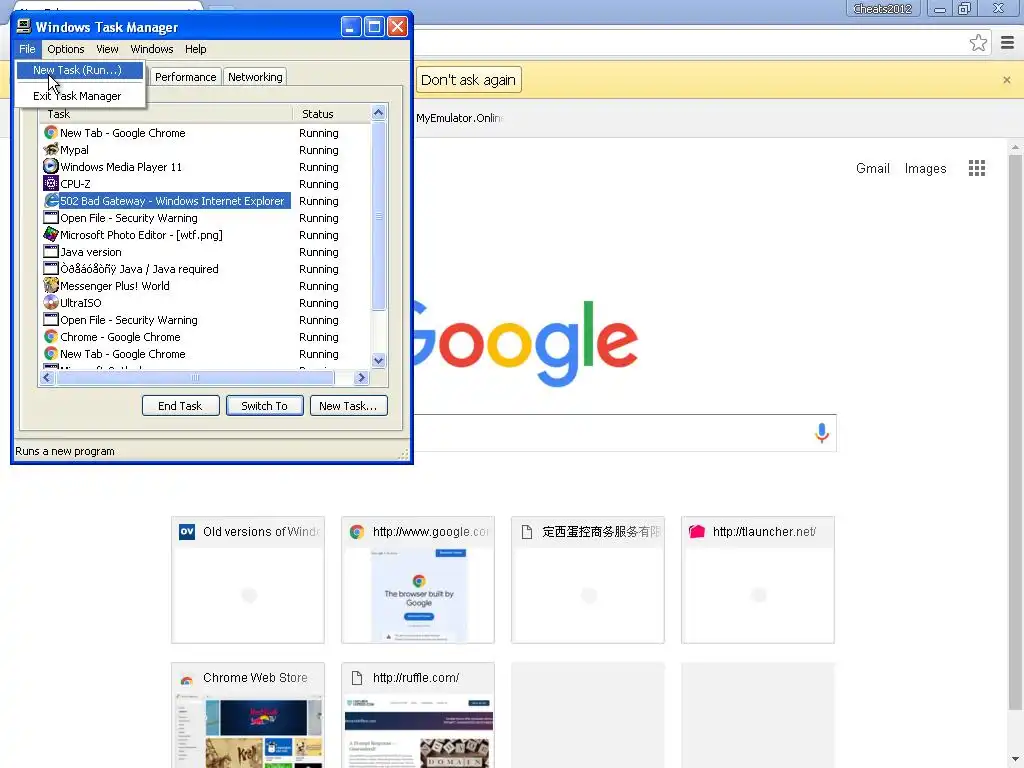Click the Cheats2012 profile button

pyautogui.click(x=882, y=8)
